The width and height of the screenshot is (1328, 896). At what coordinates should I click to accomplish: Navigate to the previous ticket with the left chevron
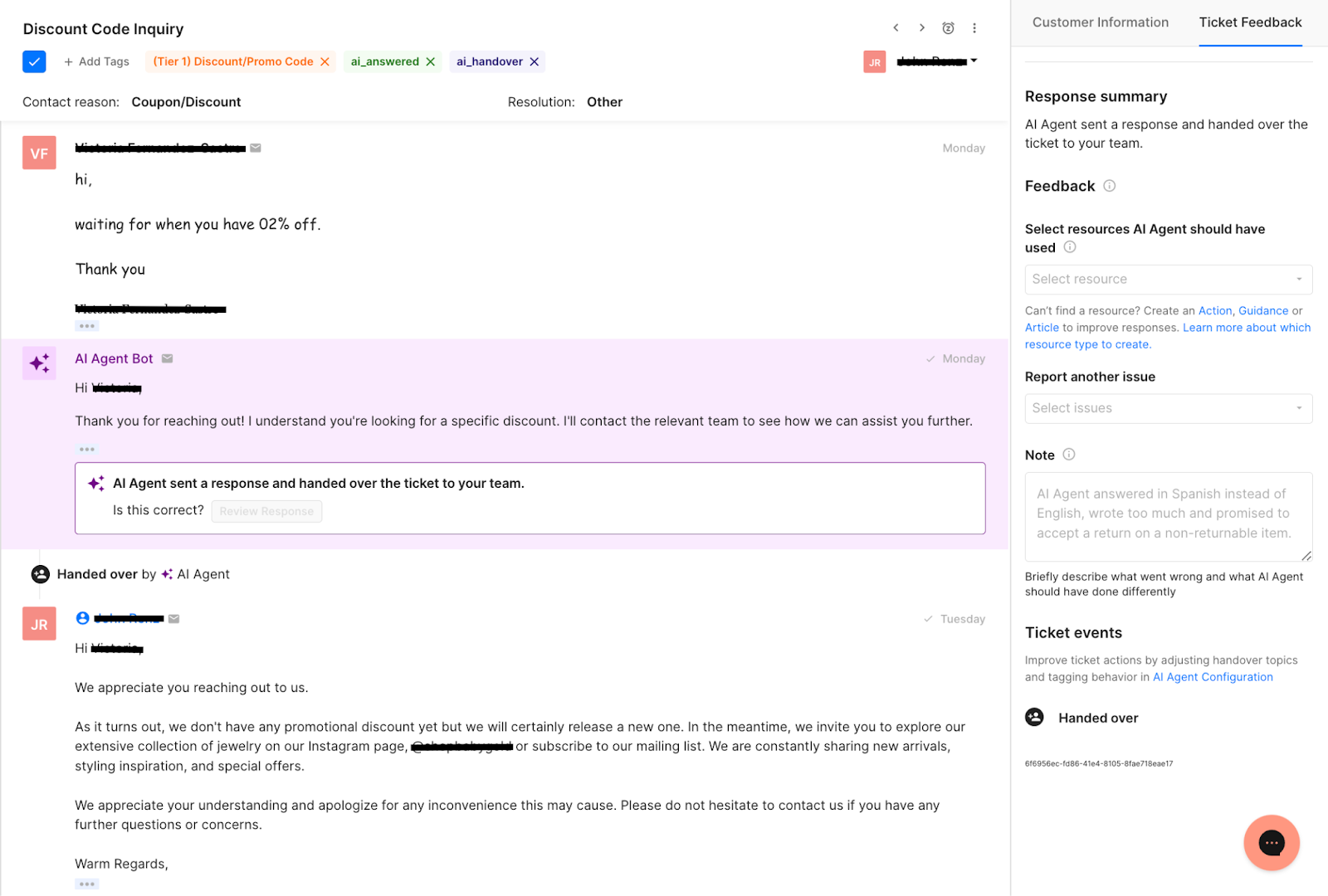(896, 27)
